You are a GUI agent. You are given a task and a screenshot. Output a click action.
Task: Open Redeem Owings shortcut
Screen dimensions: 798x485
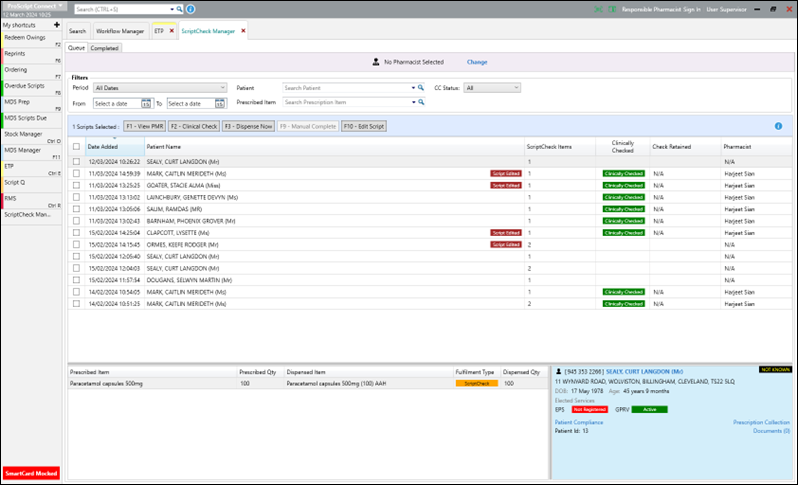coord(32,40)
